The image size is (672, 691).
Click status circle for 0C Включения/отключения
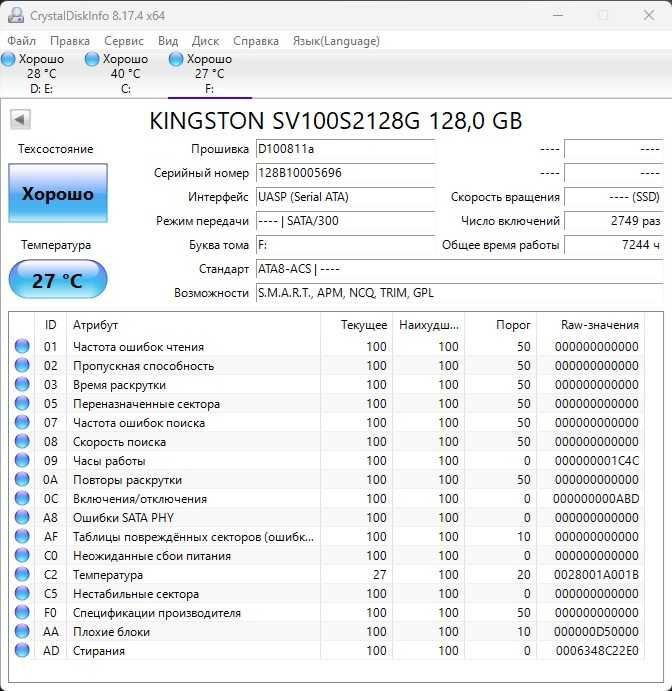tap(22, 498)
